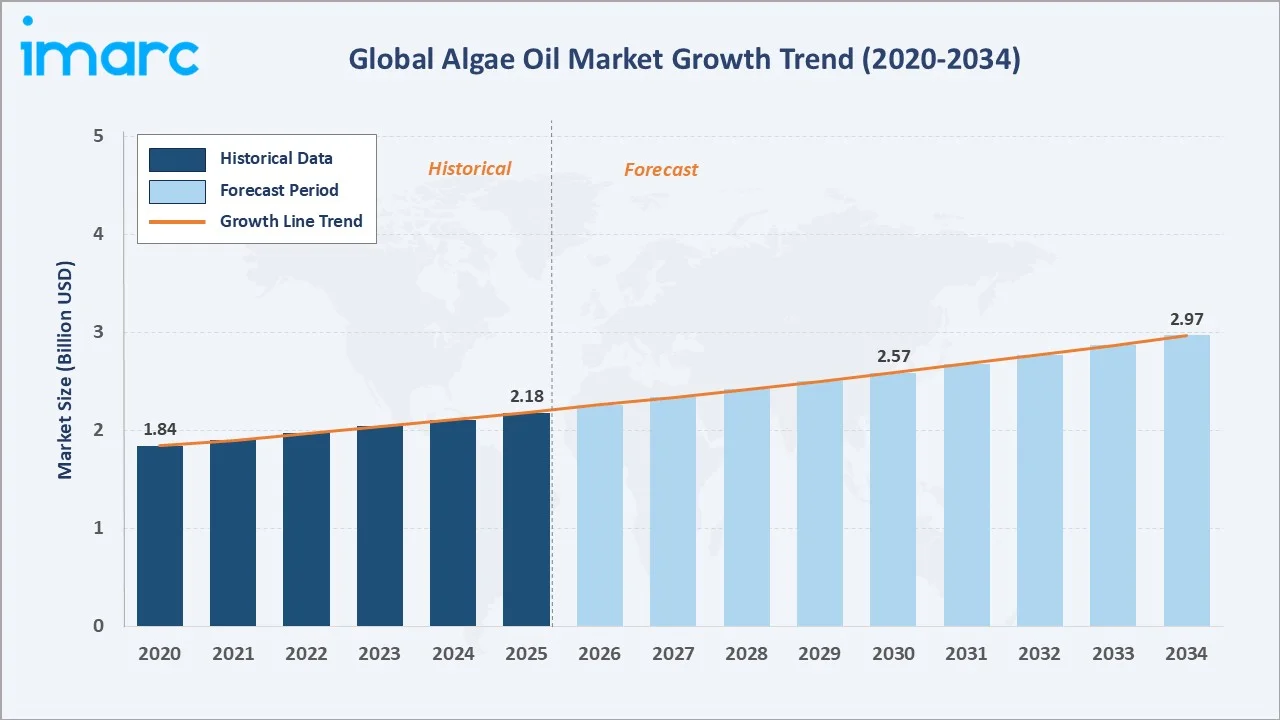The image size is (1280, 720).
Task: Click the x-axis label 2025
Action: (x=526, y=654)
